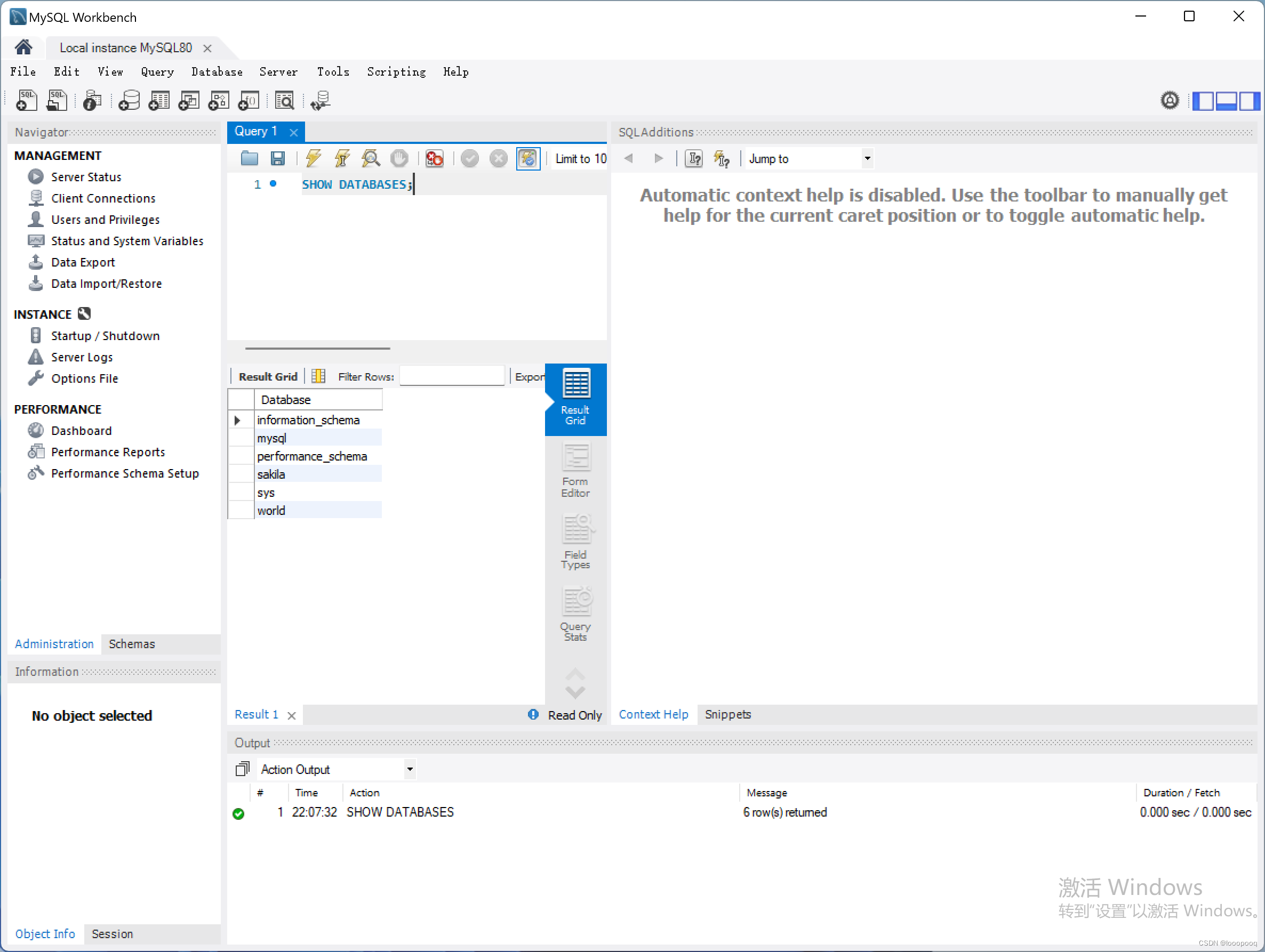The image size is (1265, 952).
Task: Click the Context Help button
Action: (x=654, y=714)
